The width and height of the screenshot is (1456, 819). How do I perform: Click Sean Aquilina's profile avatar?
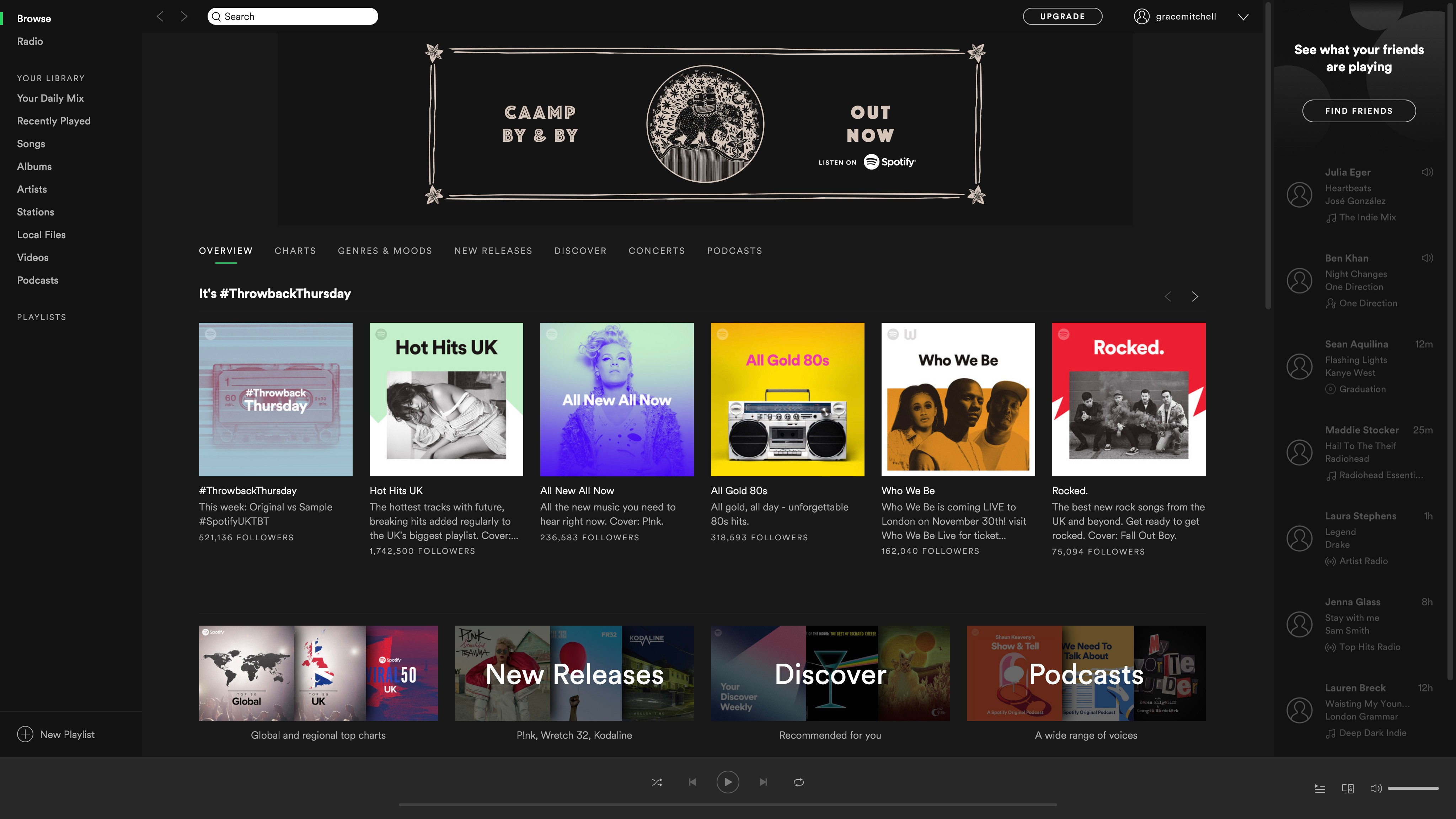click(x=1300, y=366)
